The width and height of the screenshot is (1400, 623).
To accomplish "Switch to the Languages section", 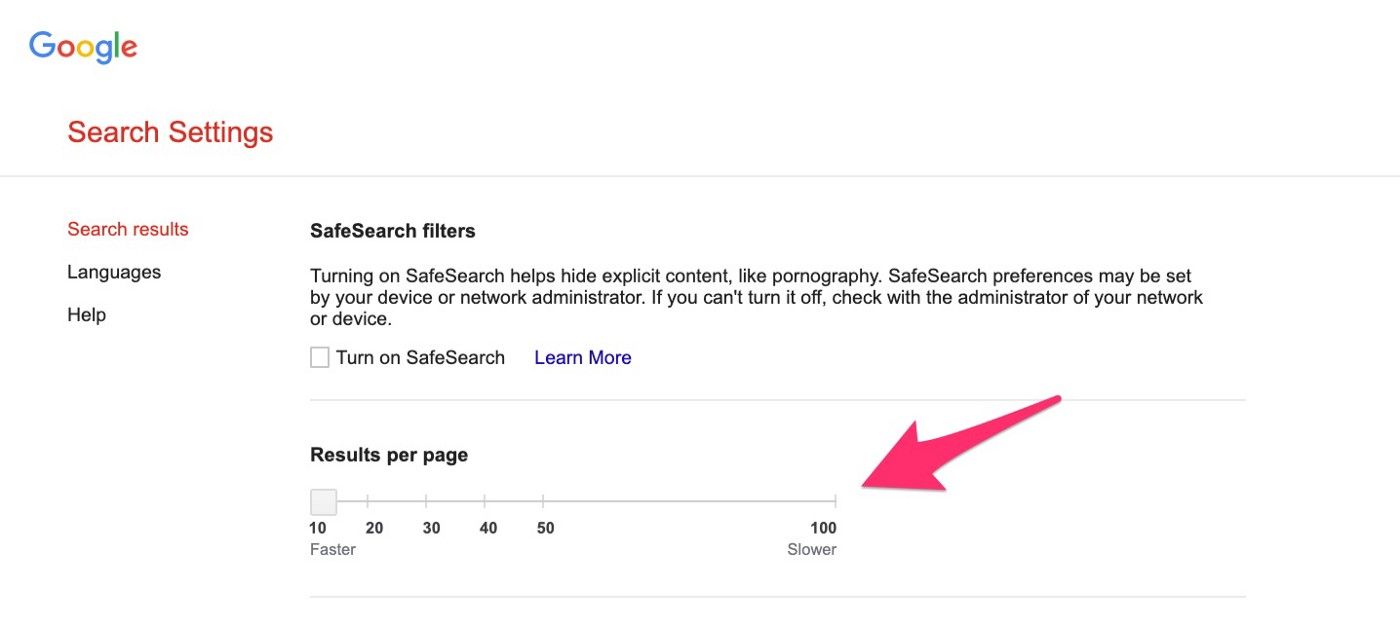I will (x=114, y=272).
